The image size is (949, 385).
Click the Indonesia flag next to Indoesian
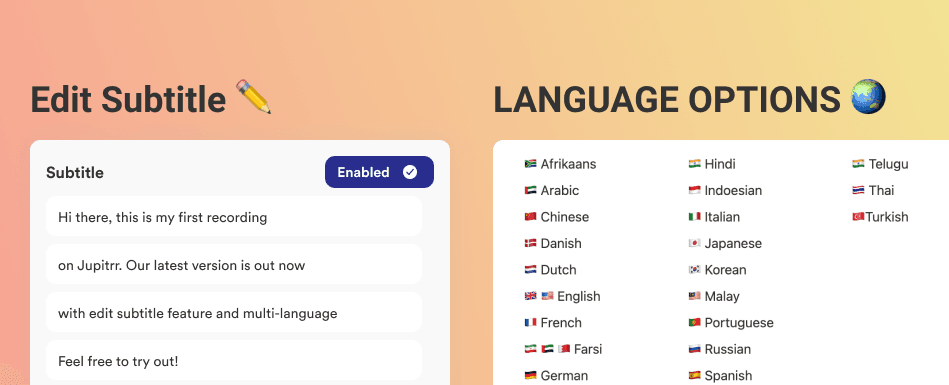(694, 191)
